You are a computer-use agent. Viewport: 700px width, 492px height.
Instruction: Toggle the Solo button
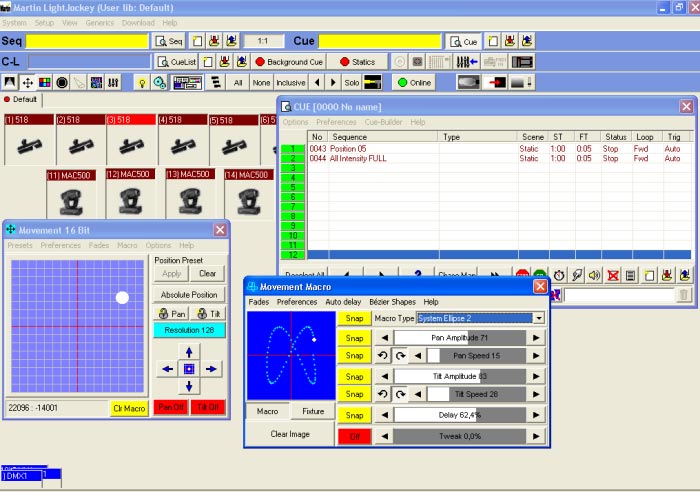click(352, 83)
